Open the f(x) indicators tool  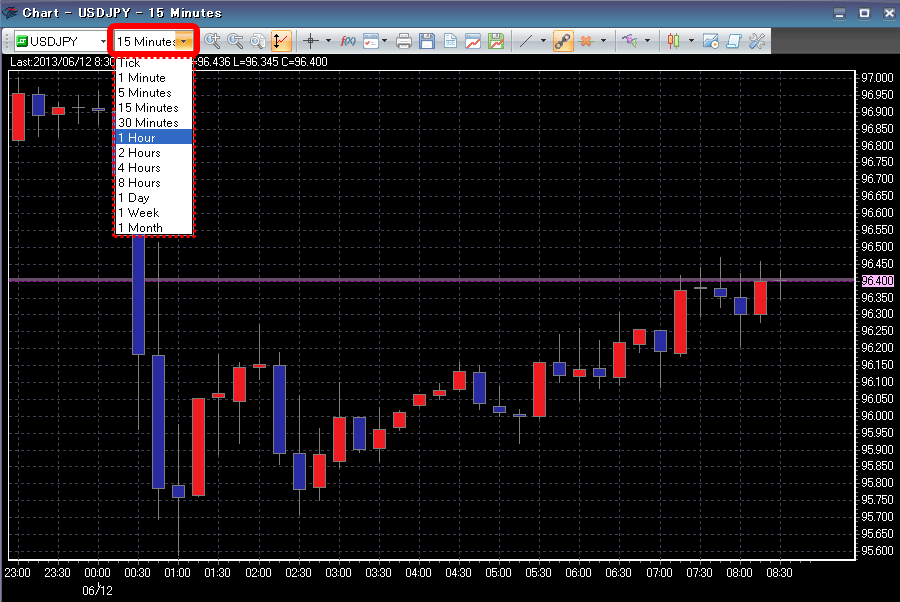pyautogui.click(x=348, y=41)
